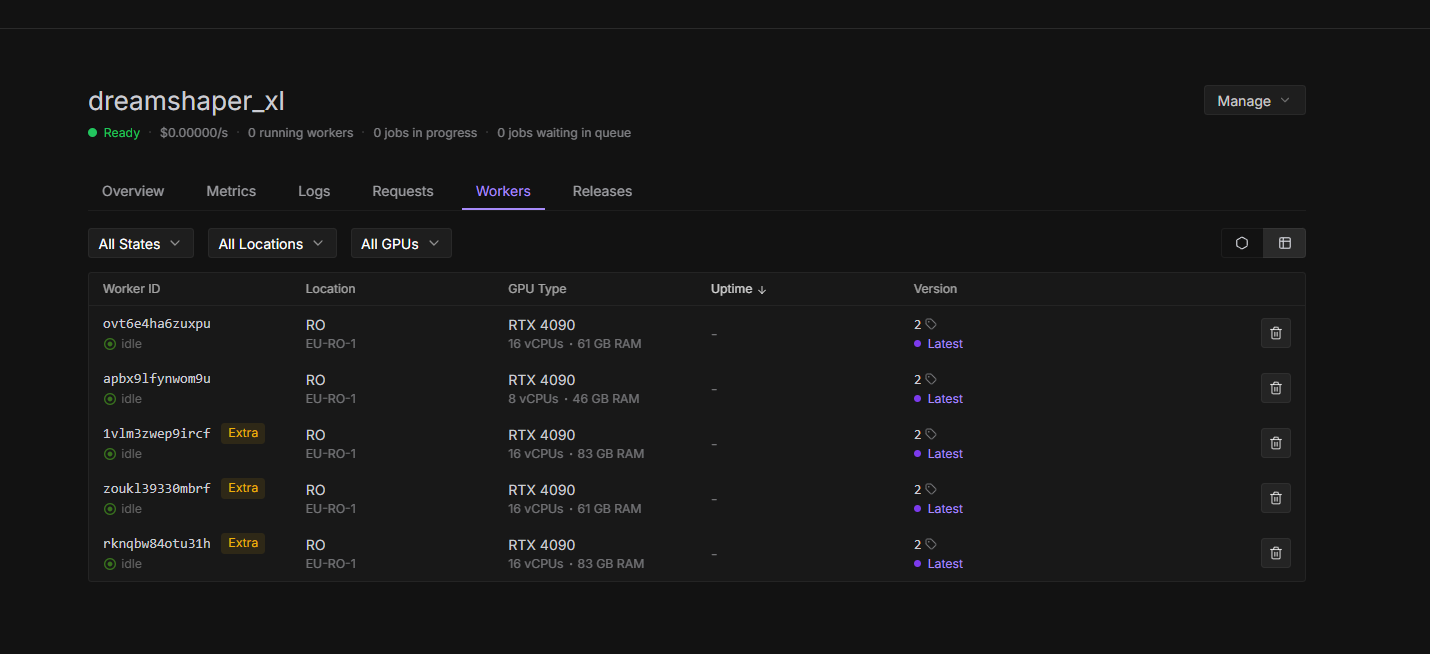This screenshot has height=654, width=1430.
Task: Click version tag icon for ovt6e4ha6zuxpu
Action: (x=931, y=324)
